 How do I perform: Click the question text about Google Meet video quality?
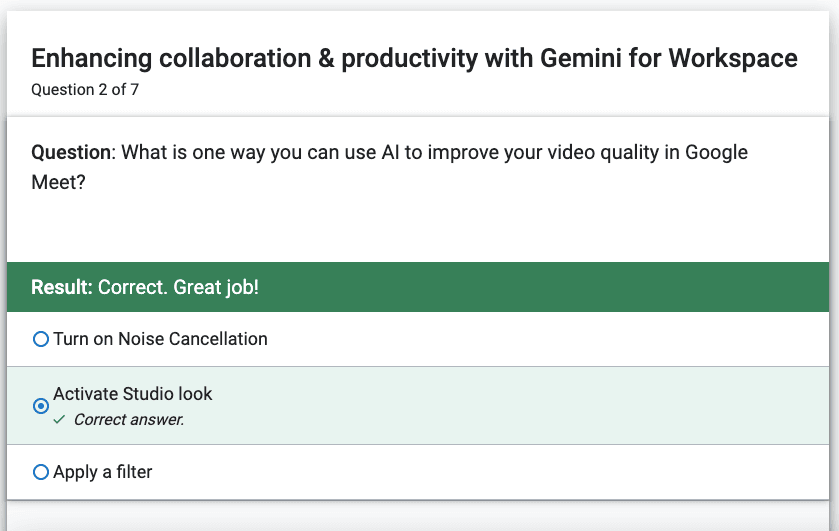point(390,167)
